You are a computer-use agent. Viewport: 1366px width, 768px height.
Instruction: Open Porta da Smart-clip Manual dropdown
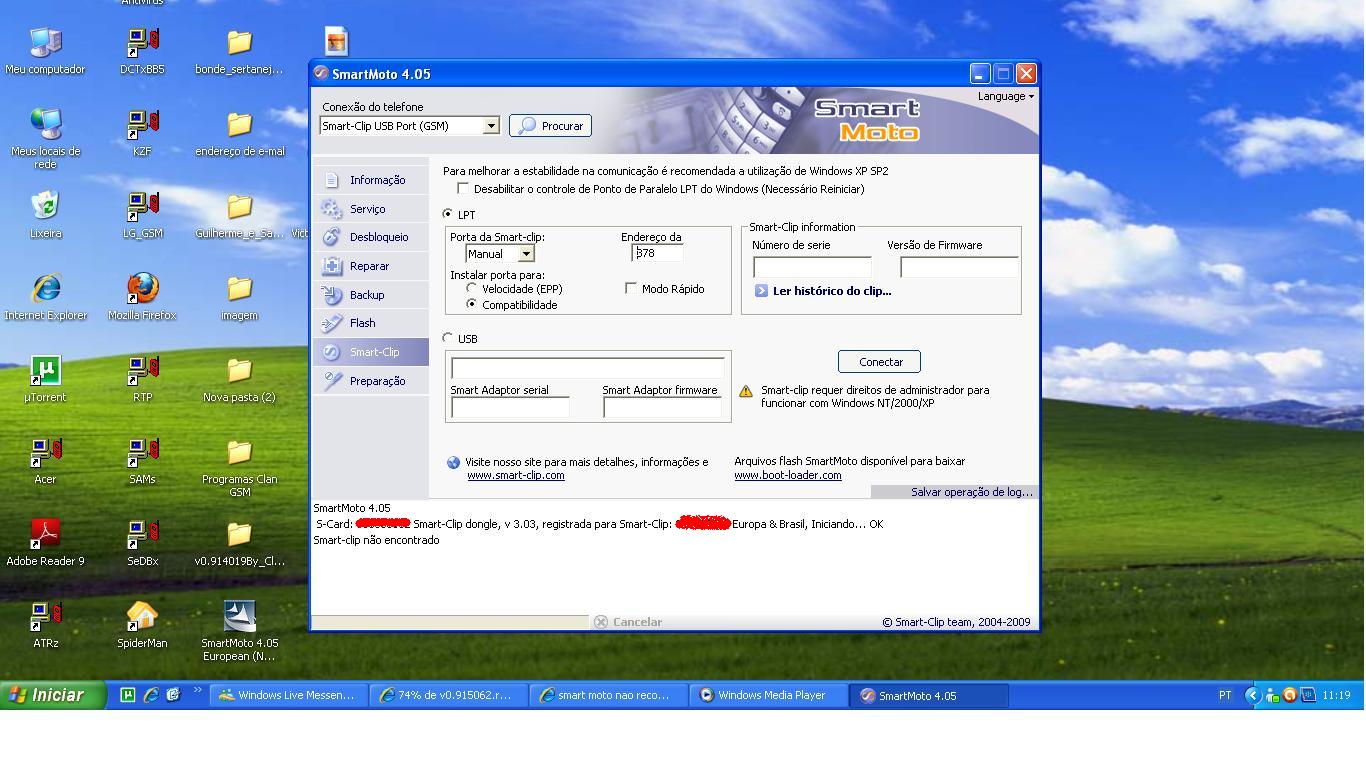[526, 254]
